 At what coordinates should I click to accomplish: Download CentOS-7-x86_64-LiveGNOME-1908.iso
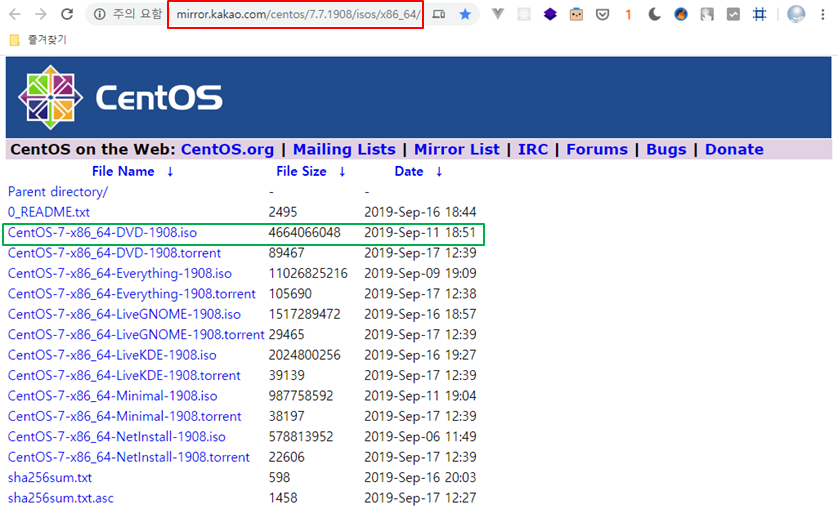tap(124, 314)
